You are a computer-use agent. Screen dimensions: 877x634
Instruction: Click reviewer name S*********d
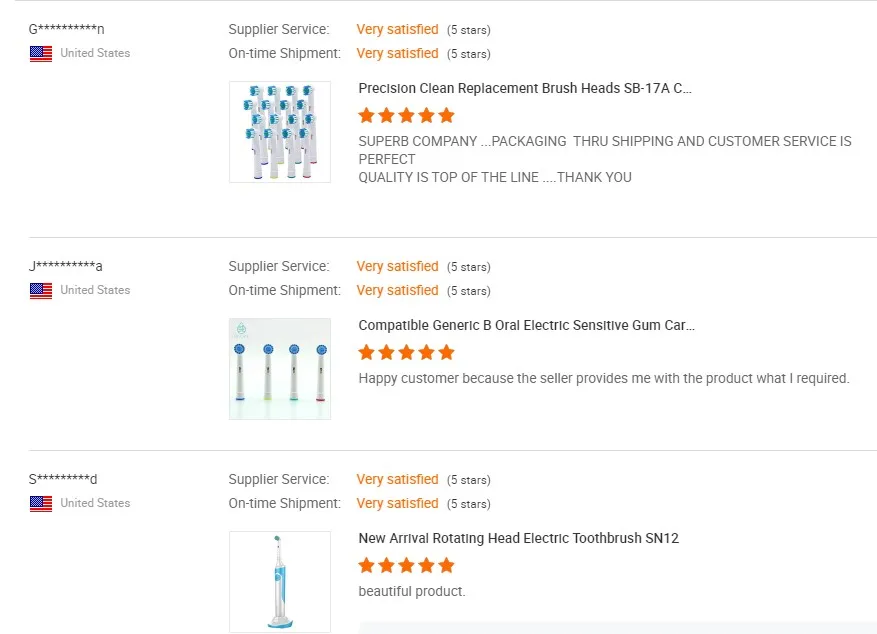pyautogui.click(x=63, y=479)
